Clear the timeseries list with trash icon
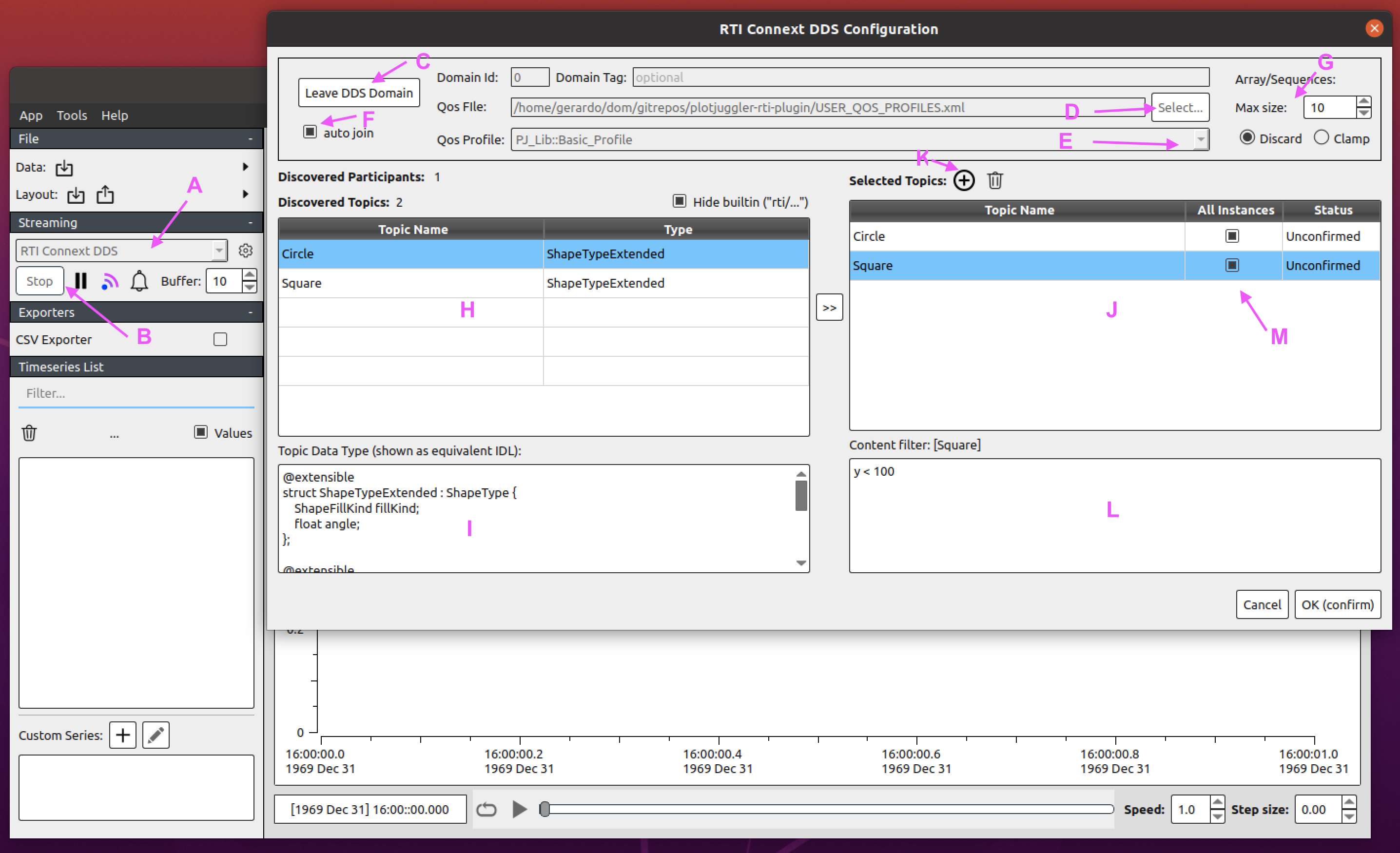This screenshot has width=1400, height=853. click(x=28, y=433)
